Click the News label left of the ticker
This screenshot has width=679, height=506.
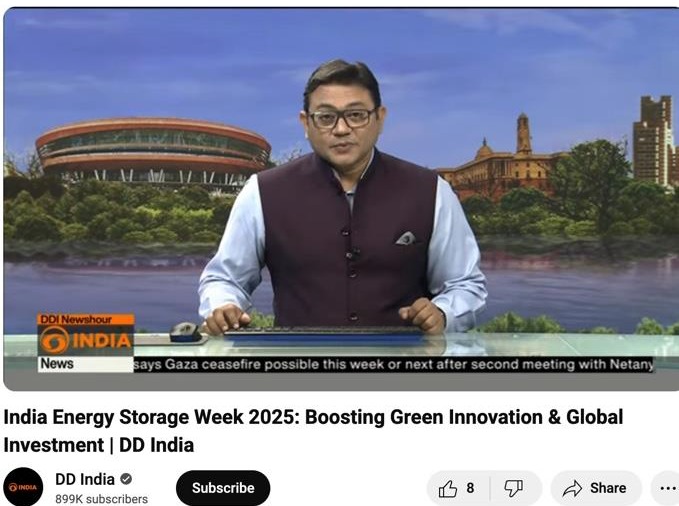57,363
